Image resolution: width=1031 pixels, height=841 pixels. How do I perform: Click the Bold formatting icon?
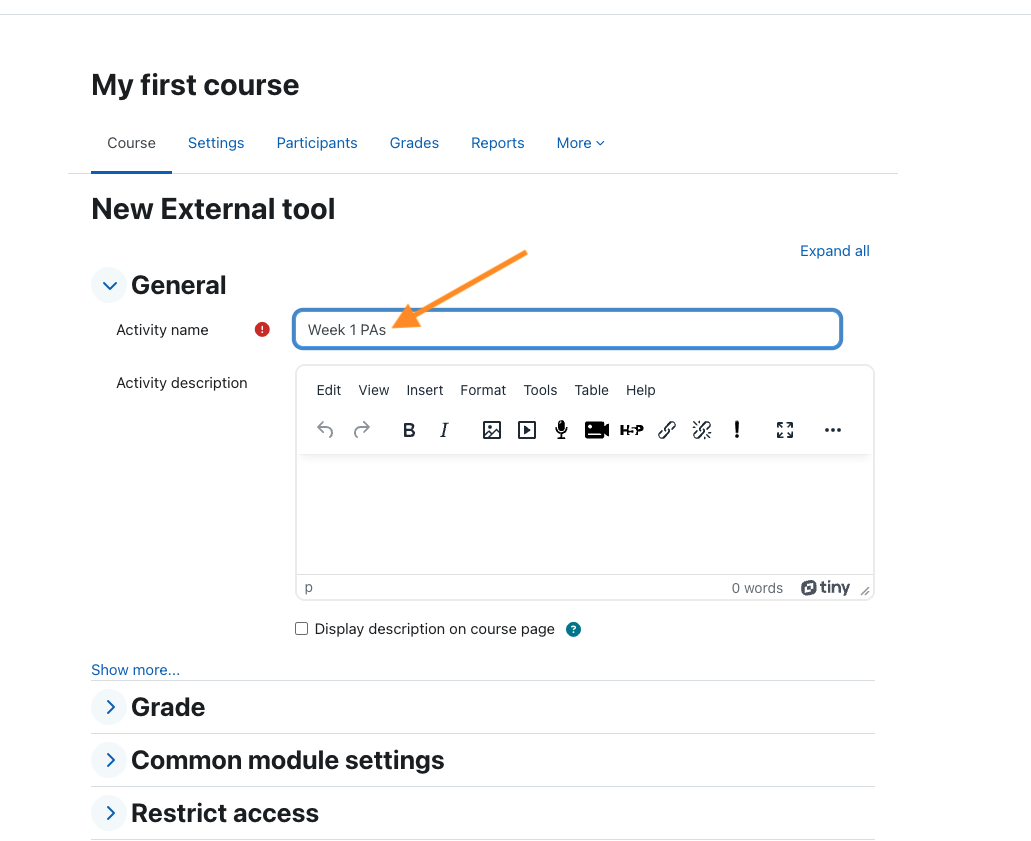(x=409, y=430)
